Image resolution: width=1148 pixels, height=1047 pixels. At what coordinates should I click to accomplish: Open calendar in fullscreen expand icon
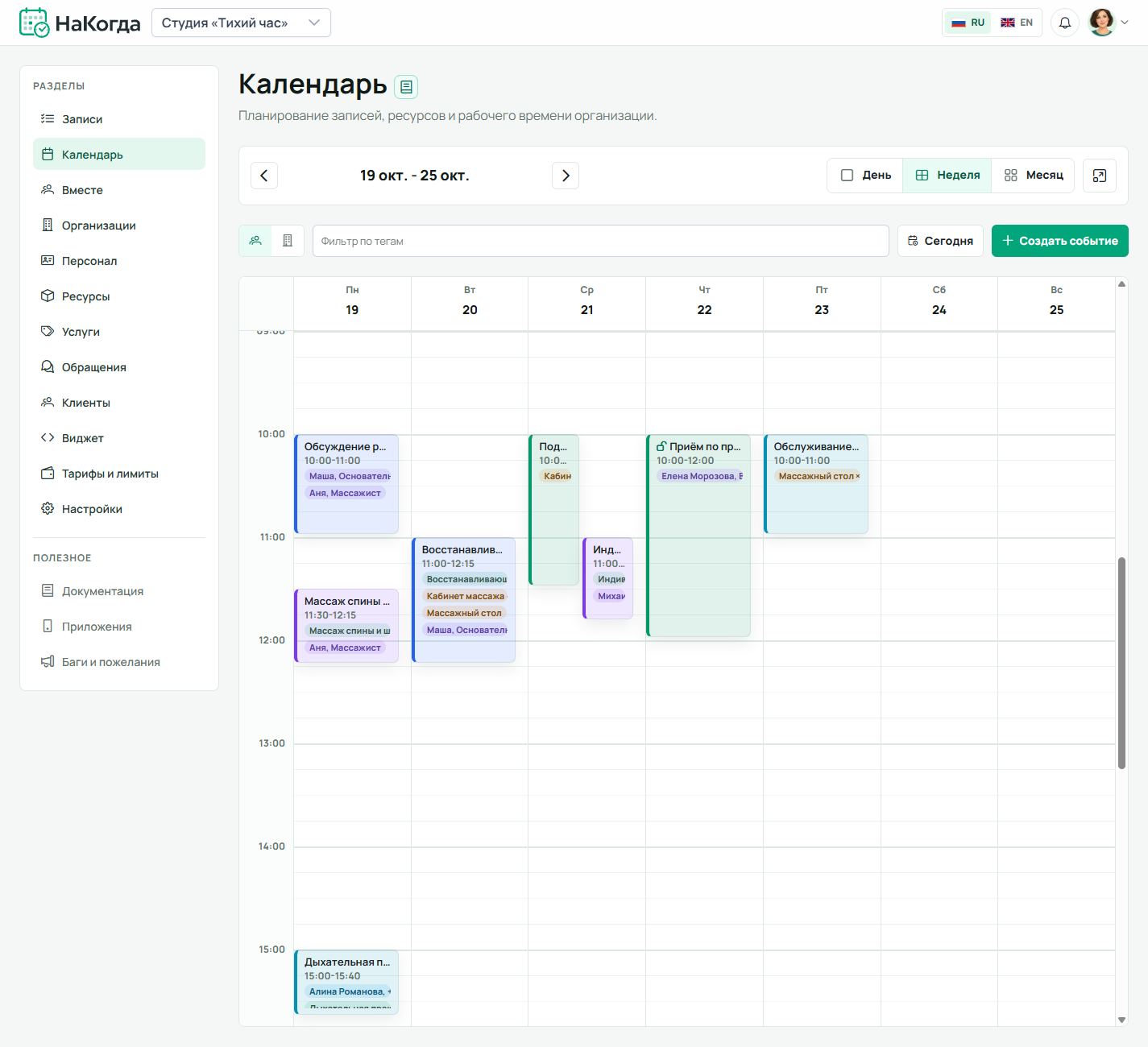(x=1099, y=176)
